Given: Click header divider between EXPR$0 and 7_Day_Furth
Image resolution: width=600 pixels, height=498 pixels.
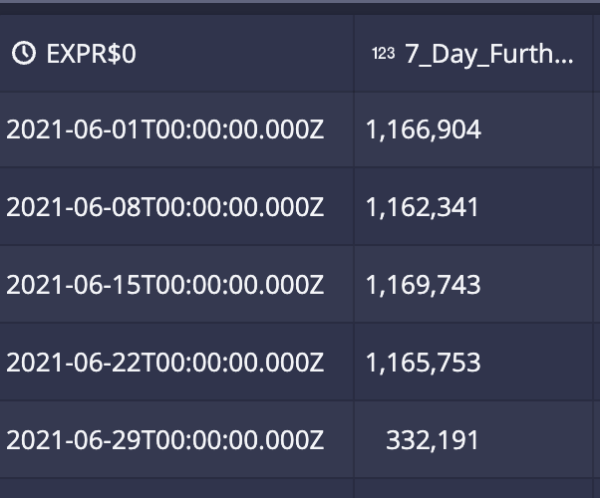Looking at the screenshot, I should 354,54.
